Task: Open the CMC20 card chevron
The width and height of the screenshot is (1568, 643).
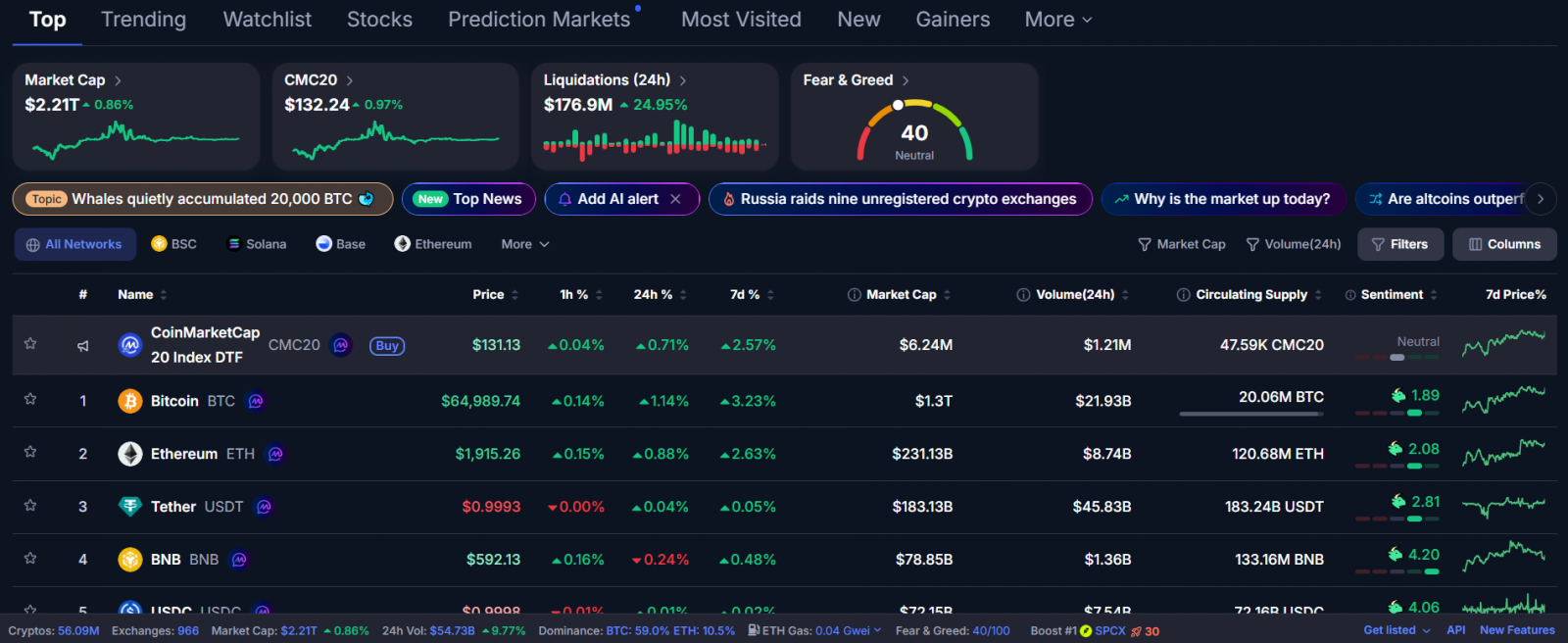Action: click(350, 80)
